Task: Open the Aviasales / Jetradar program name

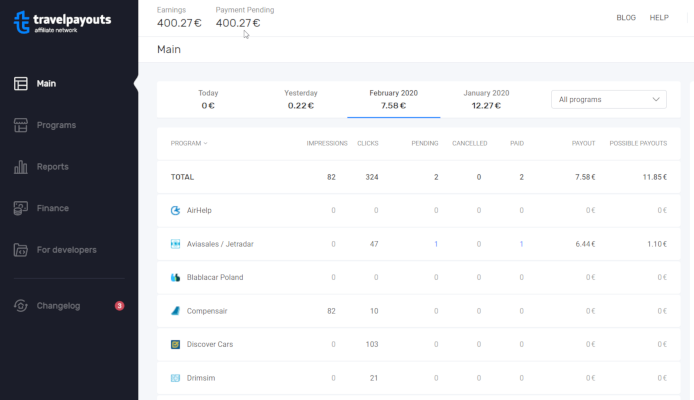Action: click(220, 244)
